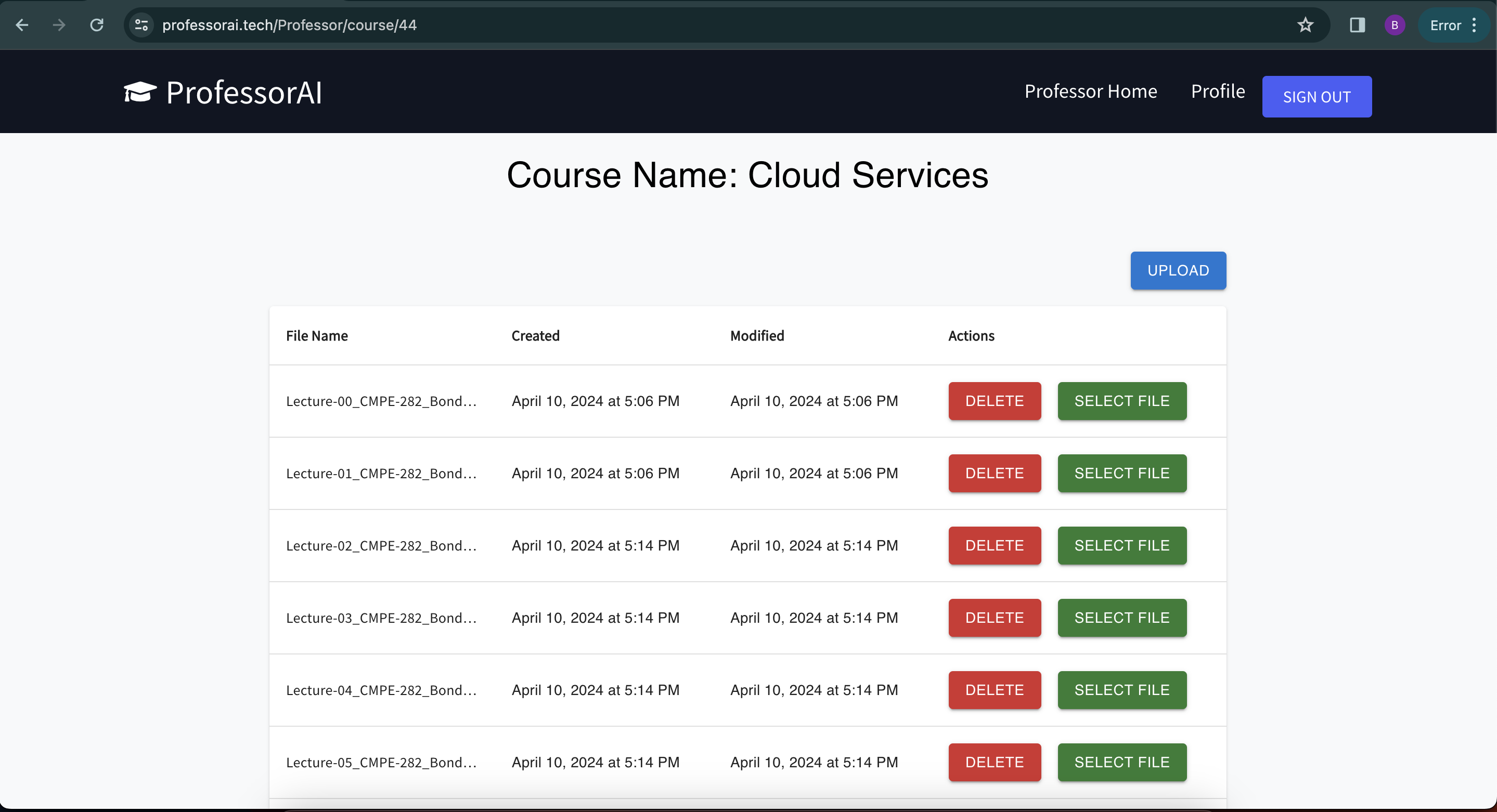This screenshot has height=812, width=1497.
Task: Delete the Lecture-02 file
Action: point(993,545)
